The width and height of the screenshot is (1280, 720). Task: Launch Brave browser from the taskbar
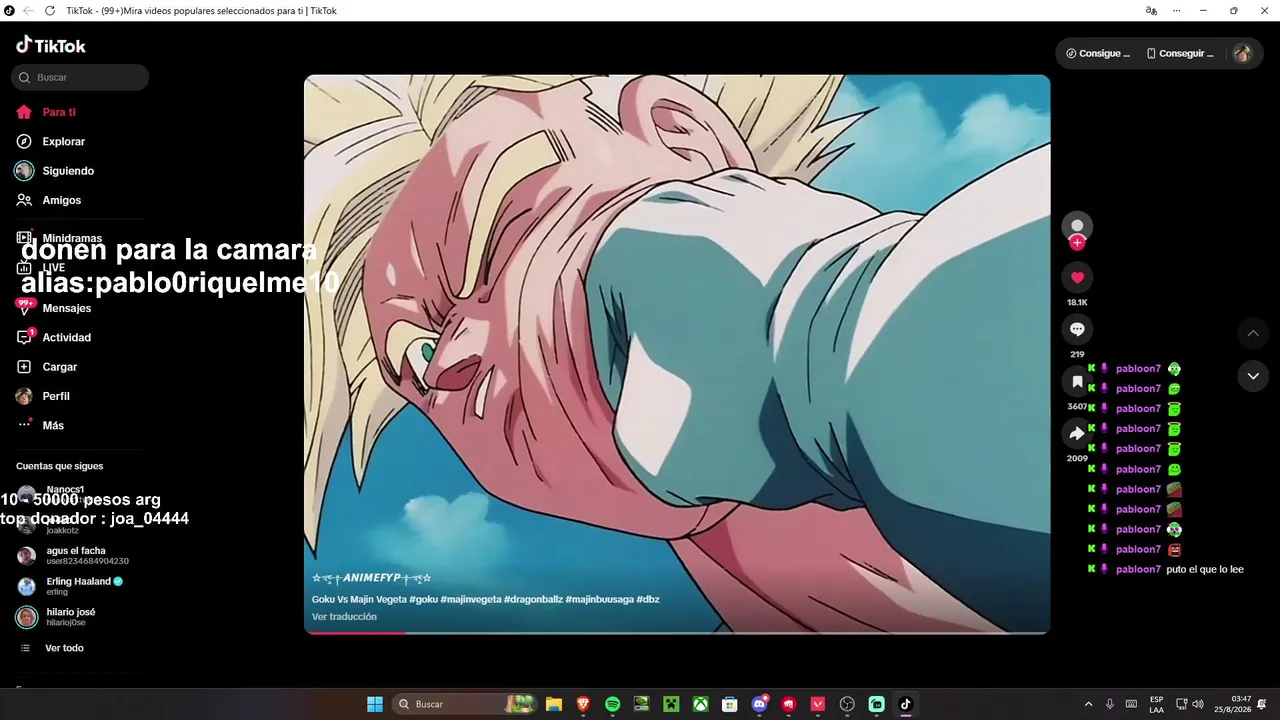(583, 704)
